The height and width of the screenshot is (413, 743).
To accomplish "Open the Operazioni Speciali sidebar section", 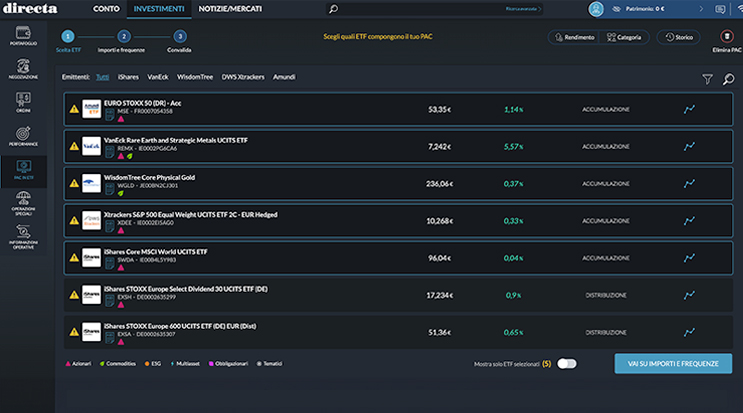I will 23,204.
